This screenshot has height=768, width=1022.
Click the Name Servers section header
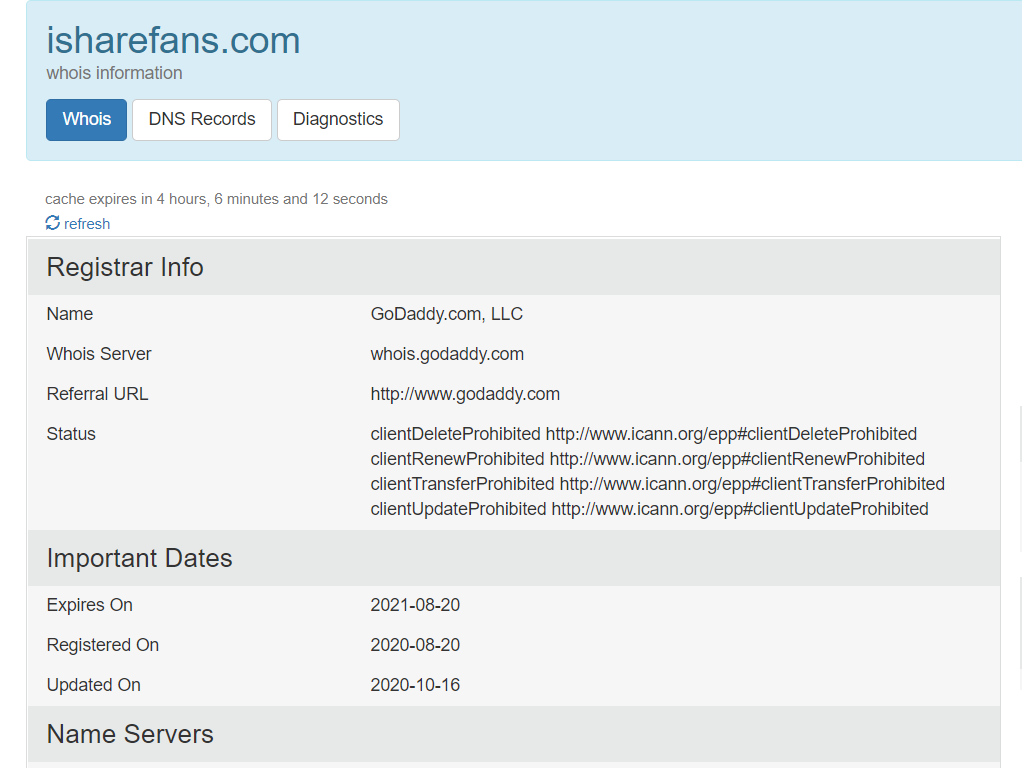tap(130, 734)
